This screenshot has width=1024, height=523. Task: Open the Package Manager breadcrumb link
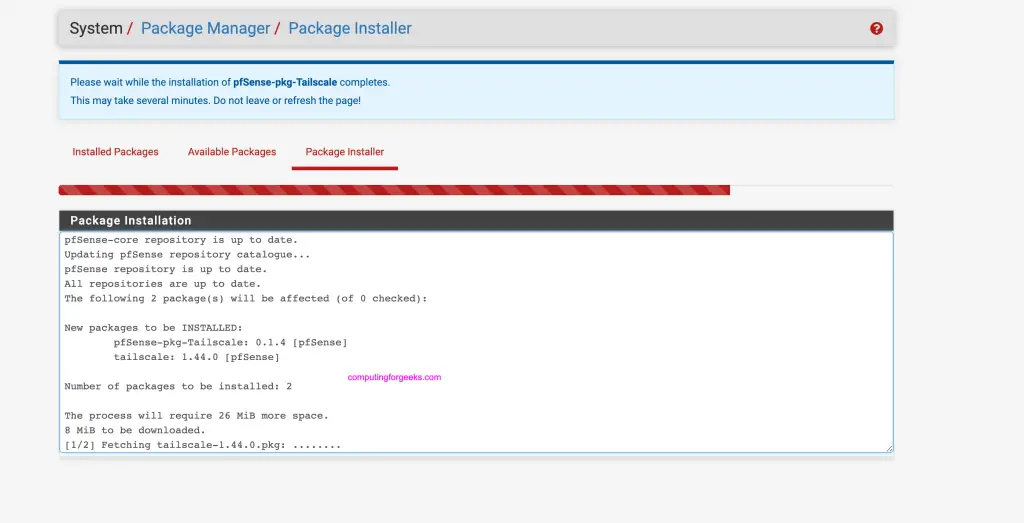point(205,28)
